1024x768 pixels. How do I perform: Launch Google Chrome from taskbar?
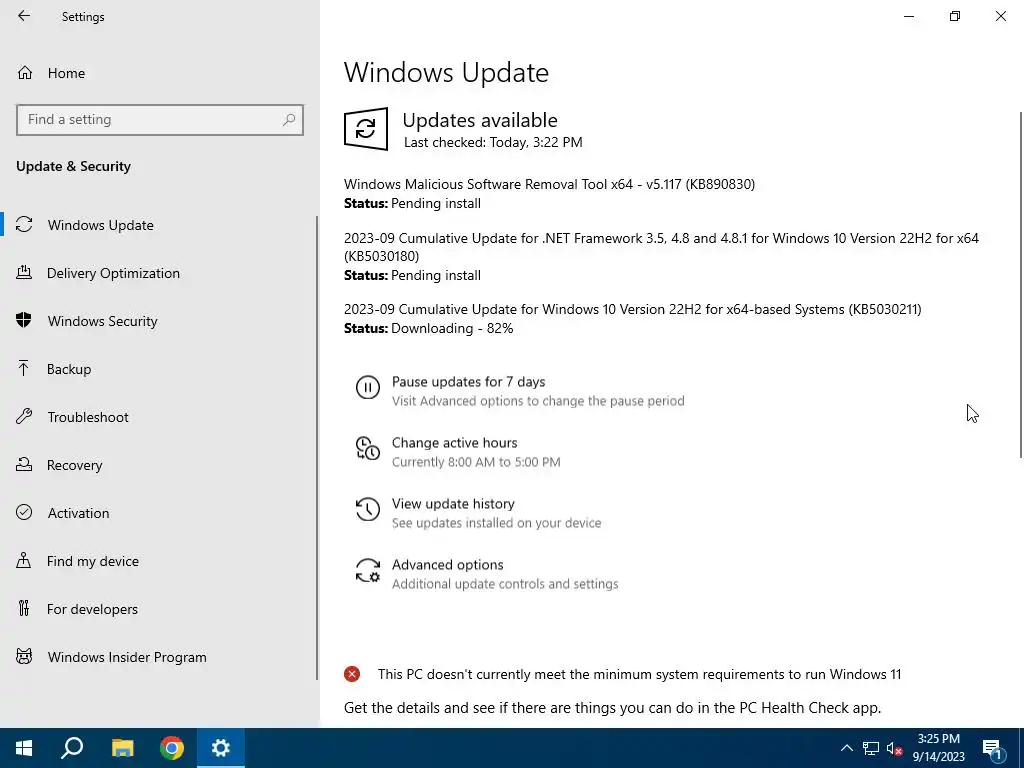click(x=172, y=748)
